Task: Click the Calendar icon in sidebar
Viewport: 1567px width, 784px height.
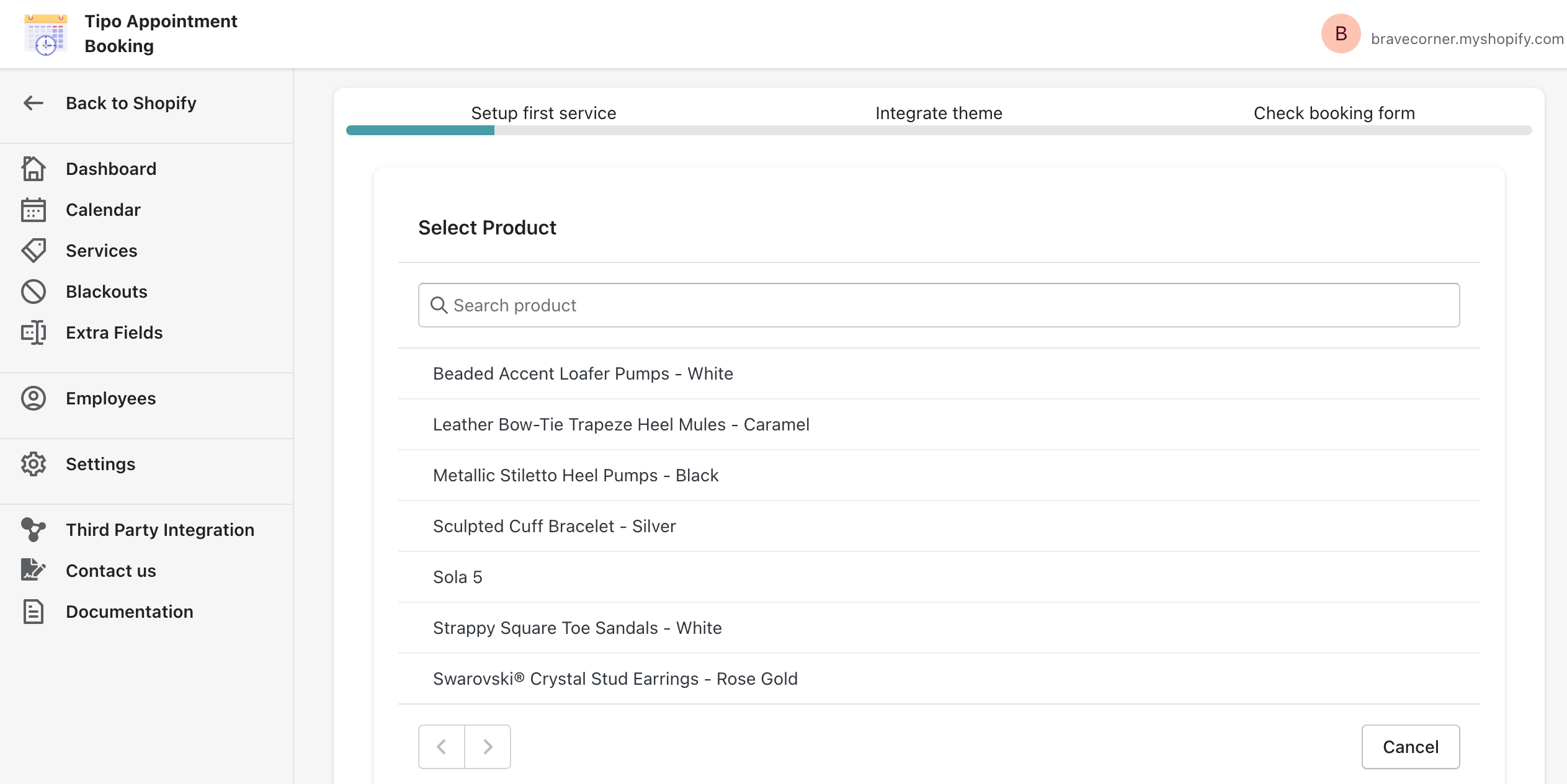Action: [x=33, y=210]
